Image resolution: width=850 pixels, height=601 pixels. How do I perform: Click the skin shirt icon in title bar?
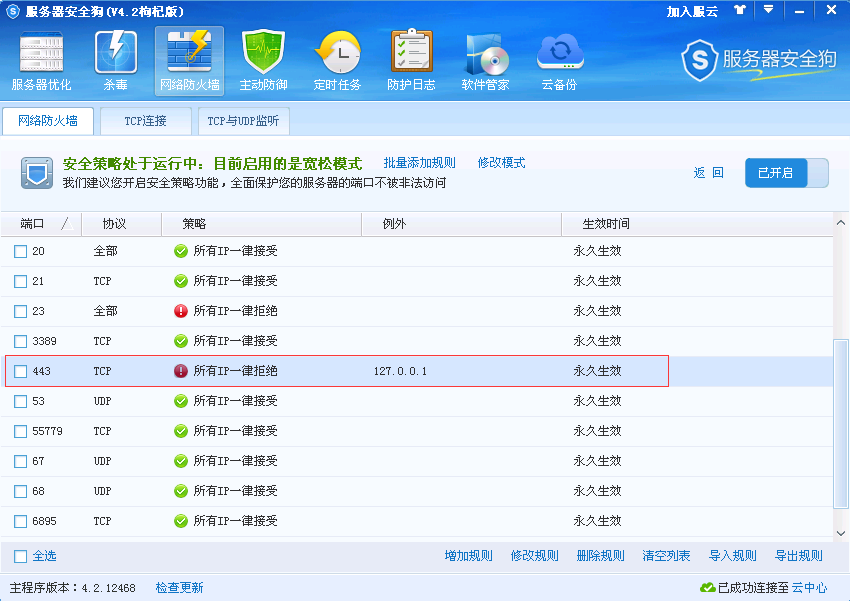tap(740, 10)
